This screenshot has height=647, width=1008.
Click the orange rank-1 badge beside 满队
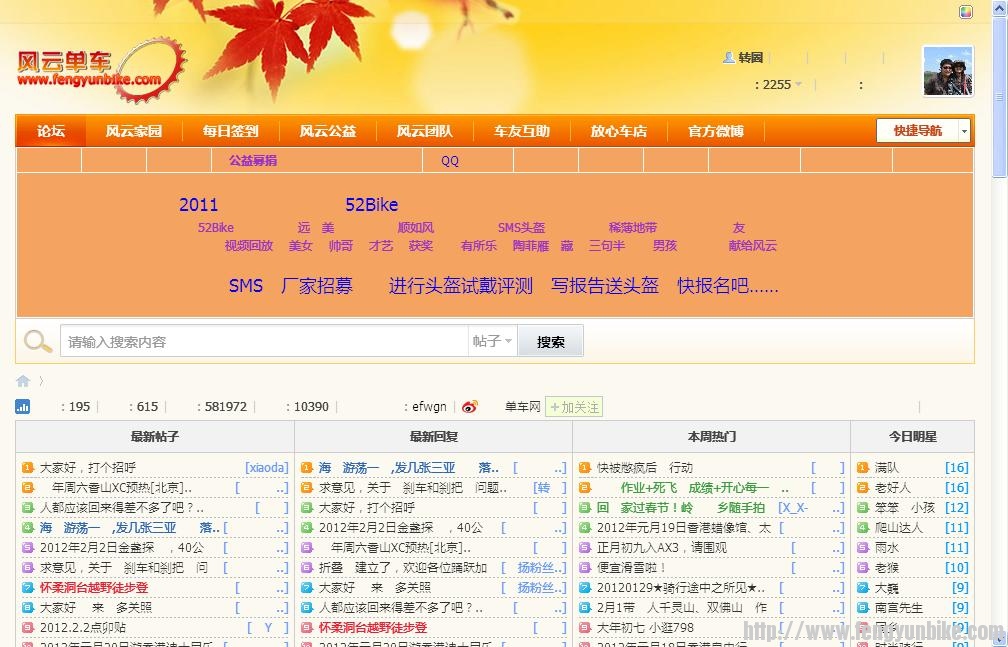[x=862, y=467]
